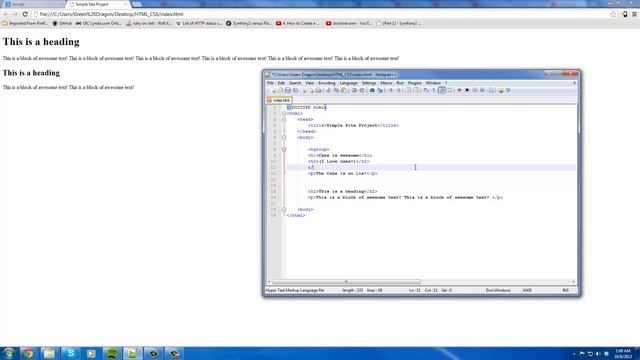Start macro recording with the red Record icon

pos(459,90)
